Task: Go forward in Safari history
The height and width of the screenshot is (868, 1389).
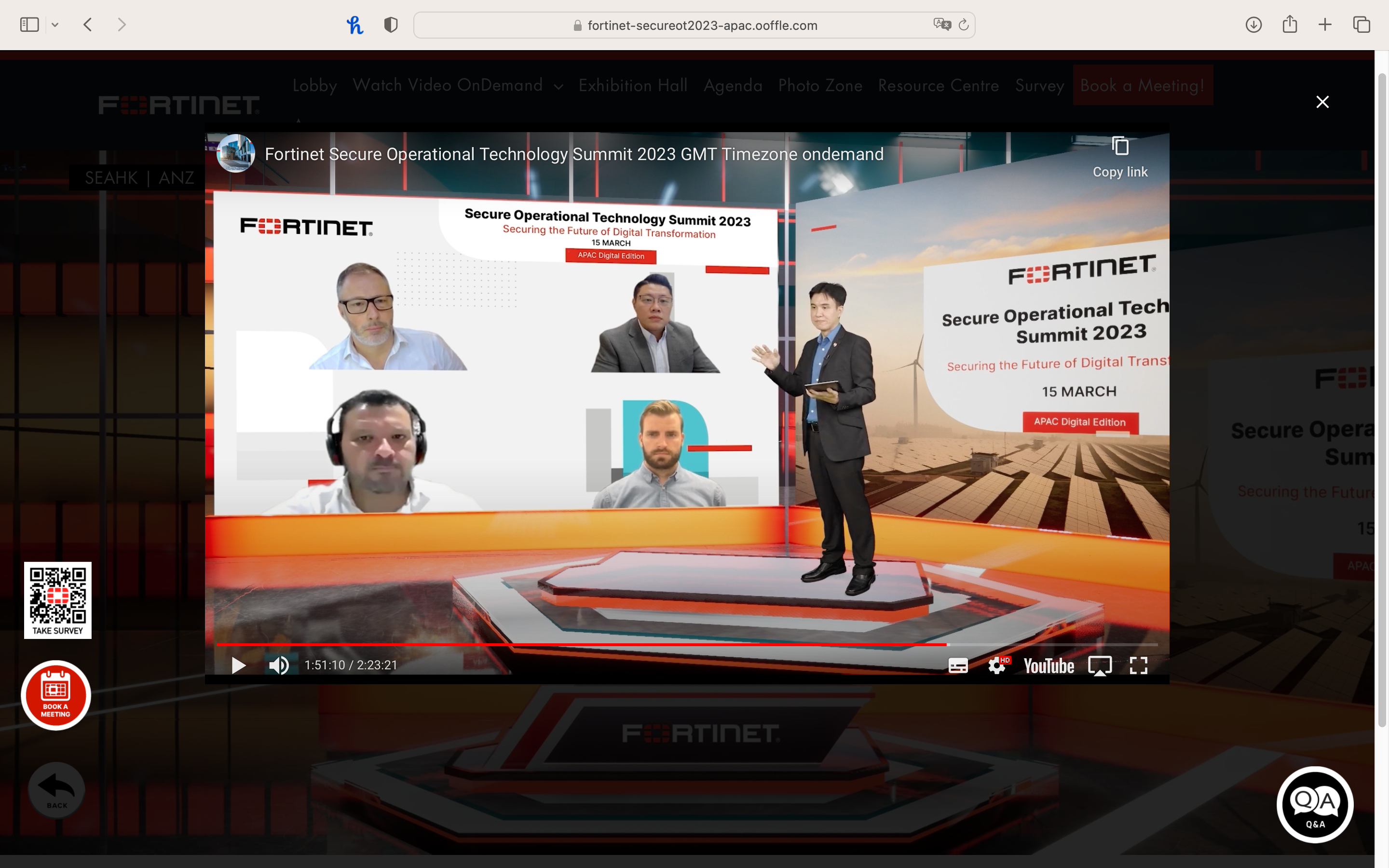Action: [122, 25]
